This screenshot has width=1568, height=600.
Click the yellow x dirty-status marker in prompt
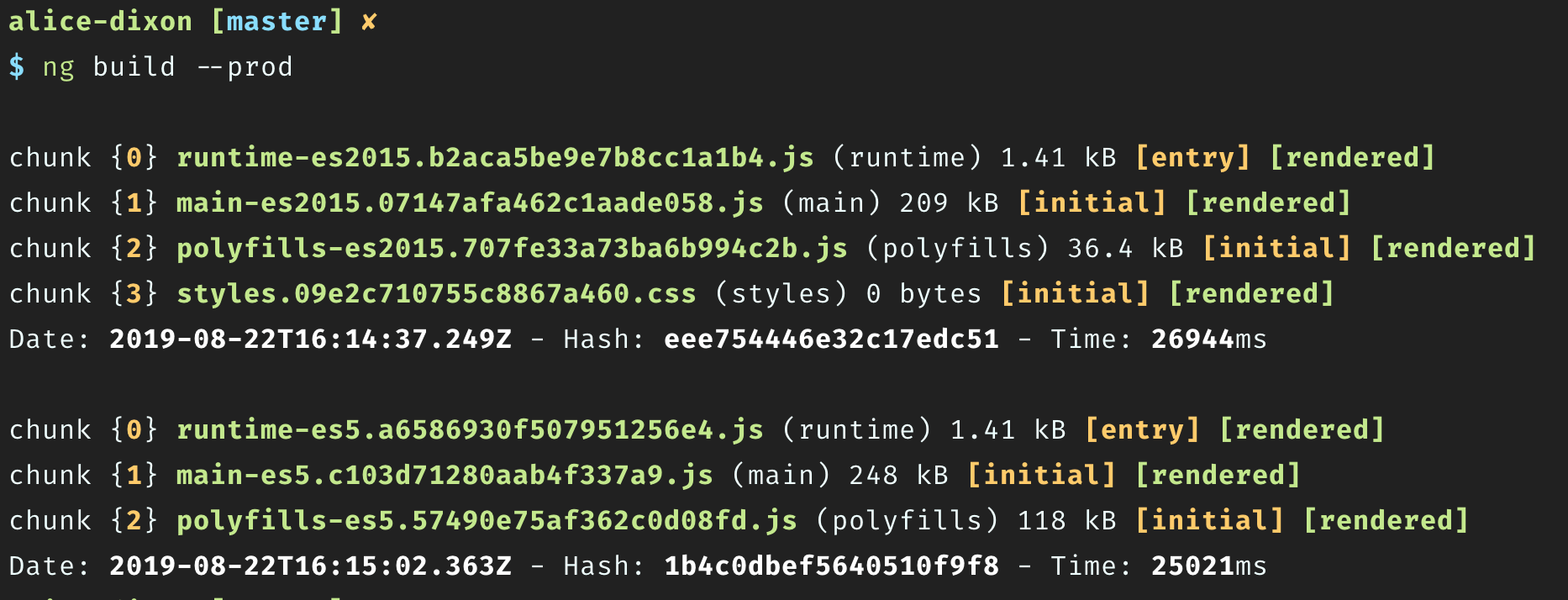(369, 23)
